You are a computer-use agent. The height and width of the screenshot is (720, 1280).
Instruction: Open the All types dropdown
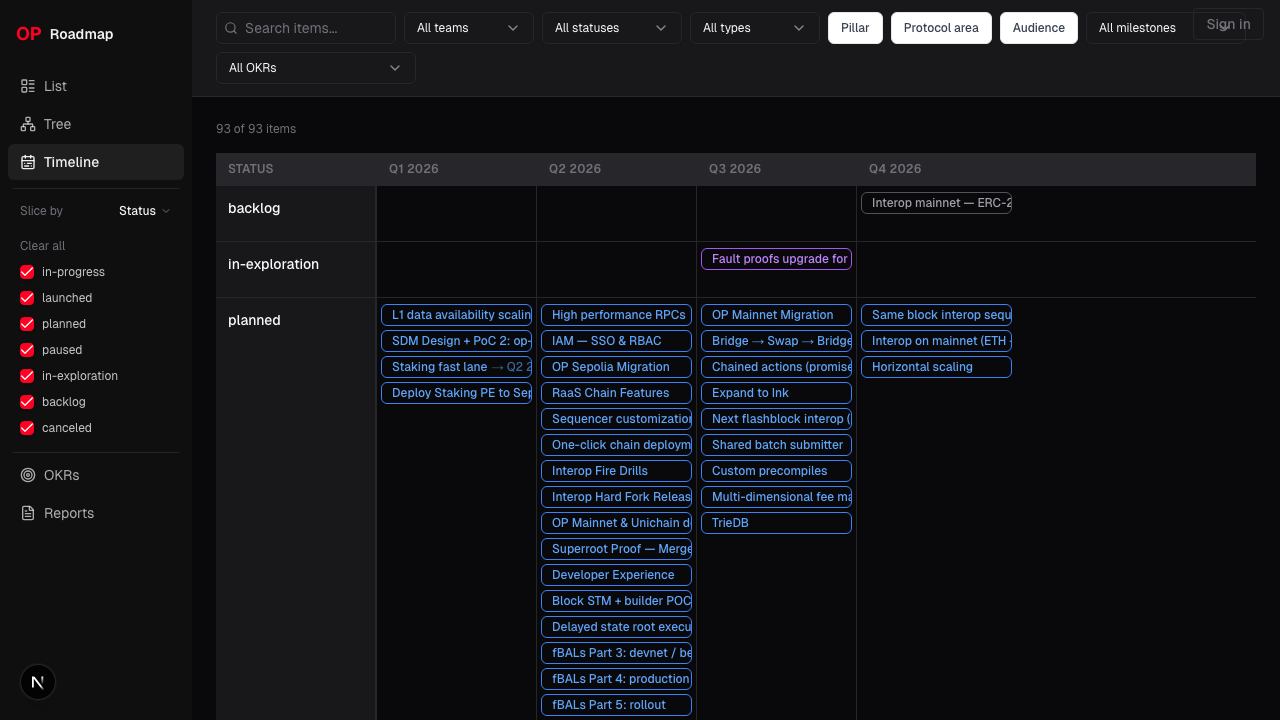(754, 28)
